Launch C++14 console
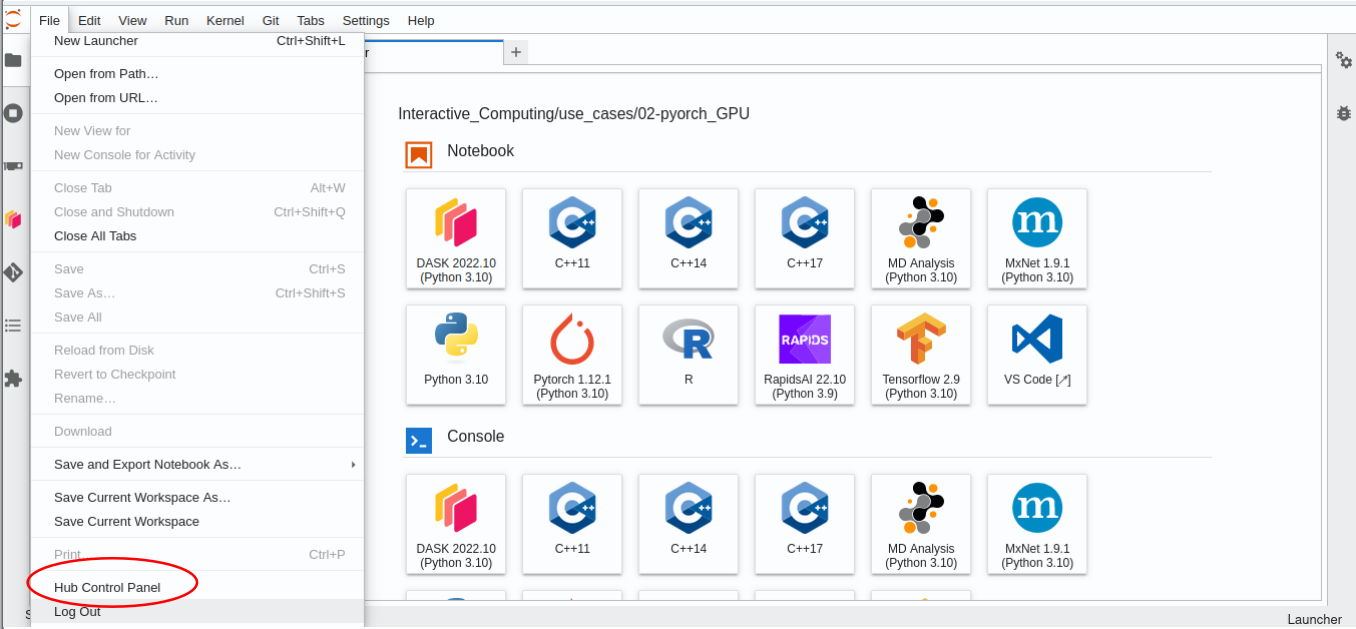Screen dimensions: 1356x629 click(688, 523)
